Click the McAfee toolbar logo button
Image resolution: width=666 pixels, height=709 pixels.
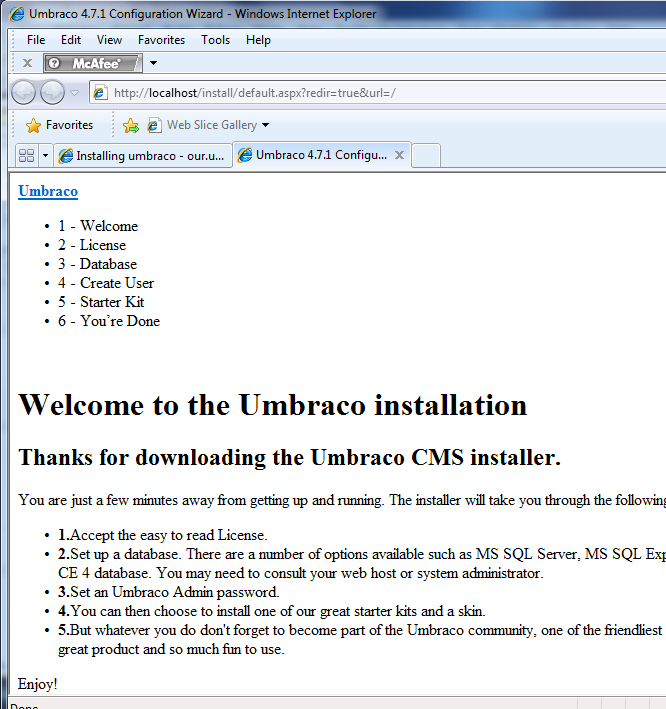point(93,63)
